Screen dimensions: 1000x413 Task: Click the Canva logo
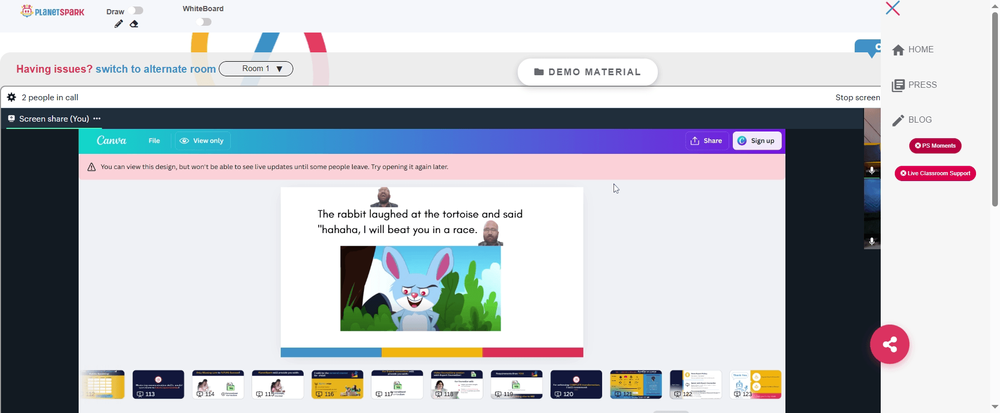pyautogui.click(x=111, y=141)
